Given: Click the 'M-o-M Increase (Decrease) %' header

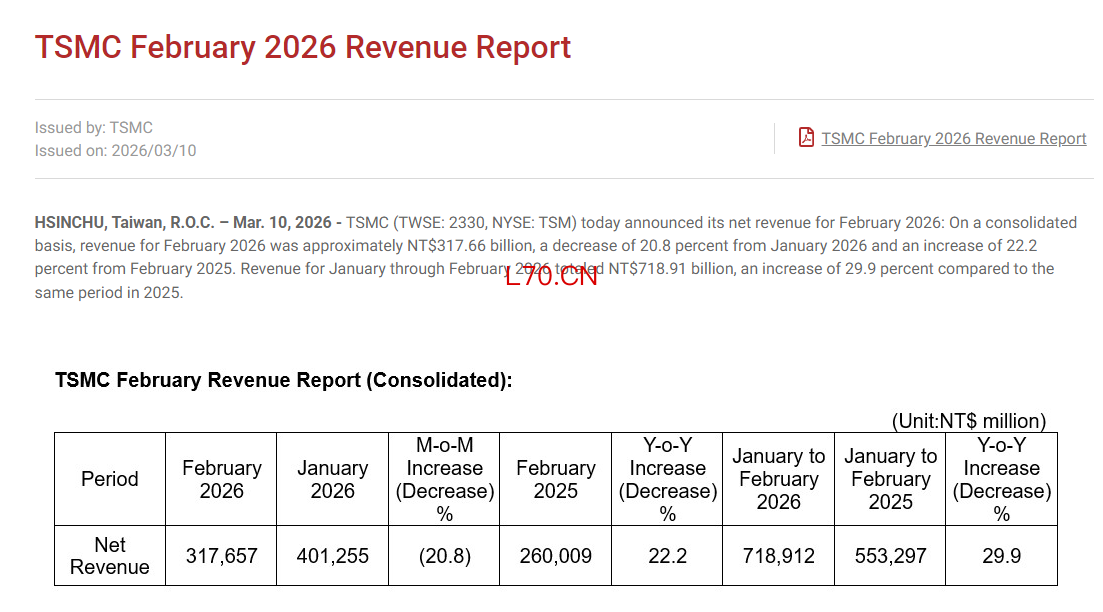Looking at the screenshot, I should click(x=444, y=479).
